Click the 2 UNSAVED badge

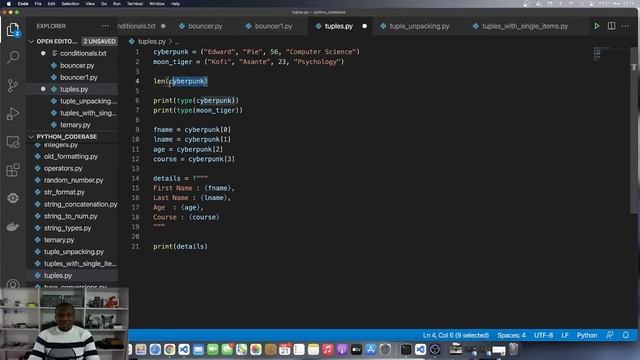[100, 42]
